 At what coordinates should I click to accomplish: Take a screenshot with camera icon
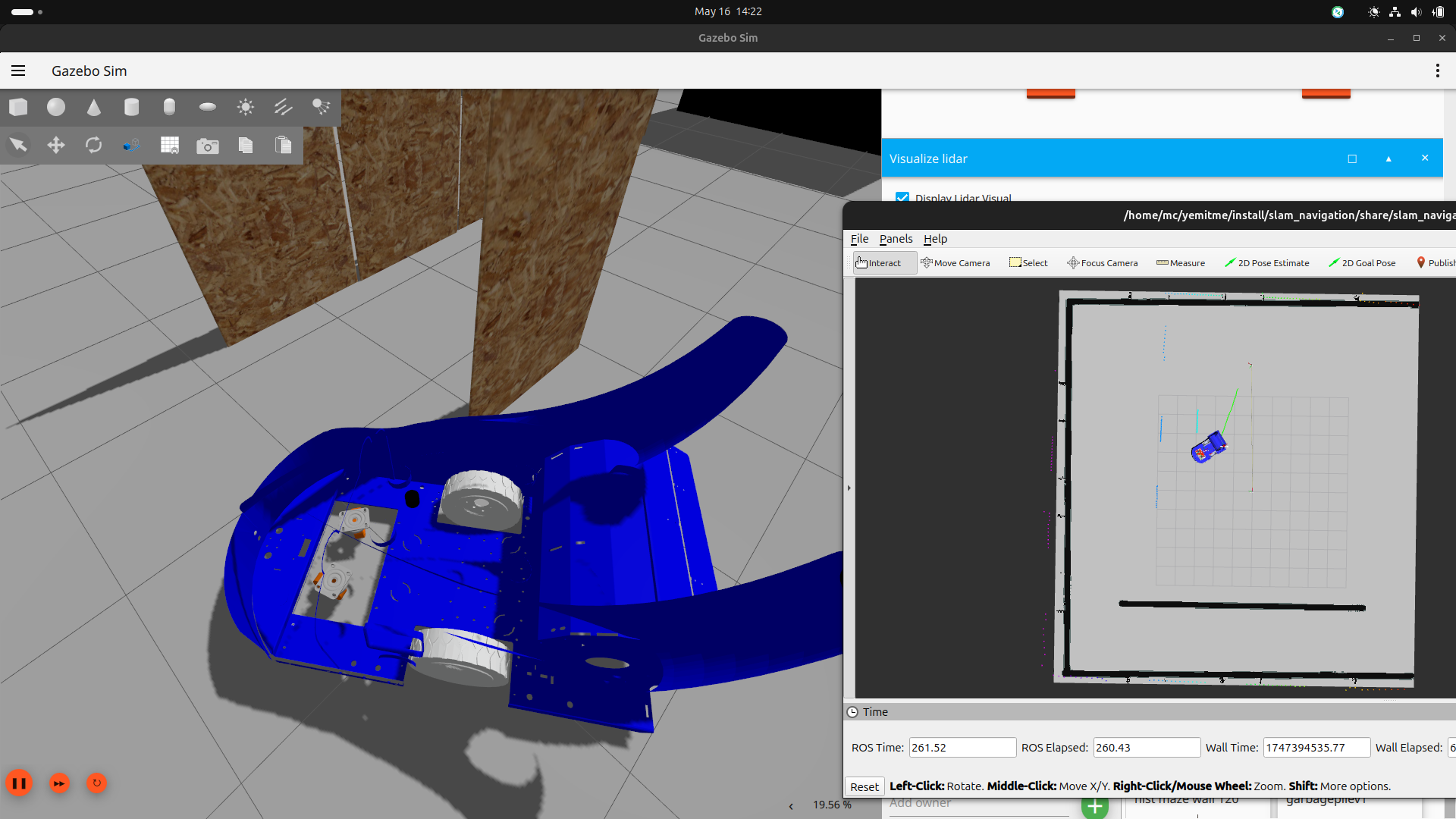click(x=207, y=146)
